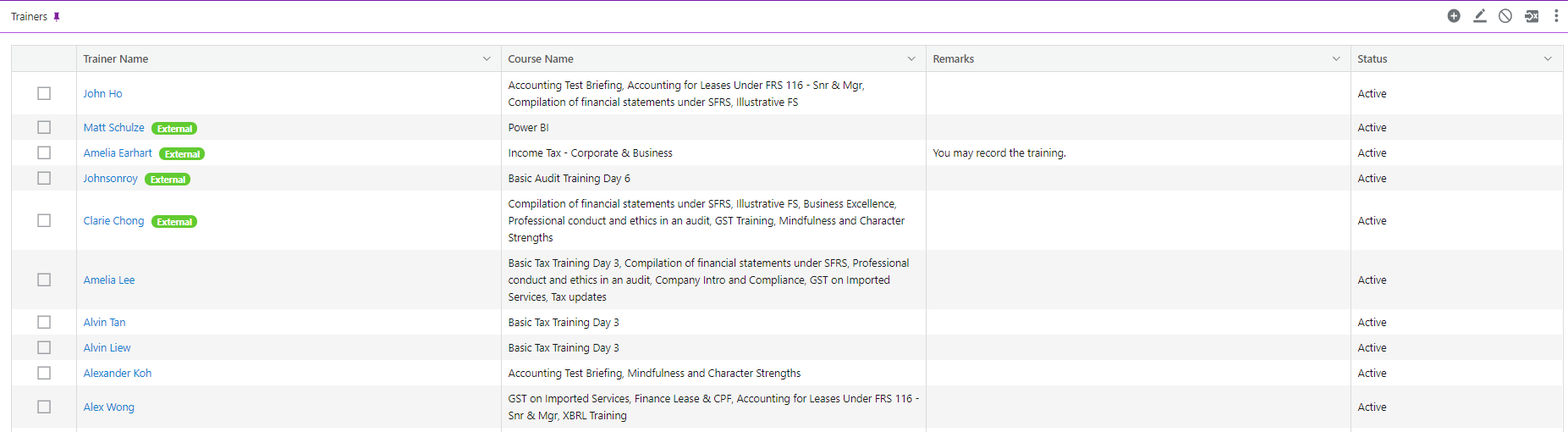1568x432 pixels.
Task: Click the deactivate circle-slash icon
Action: pos(1505,16)
